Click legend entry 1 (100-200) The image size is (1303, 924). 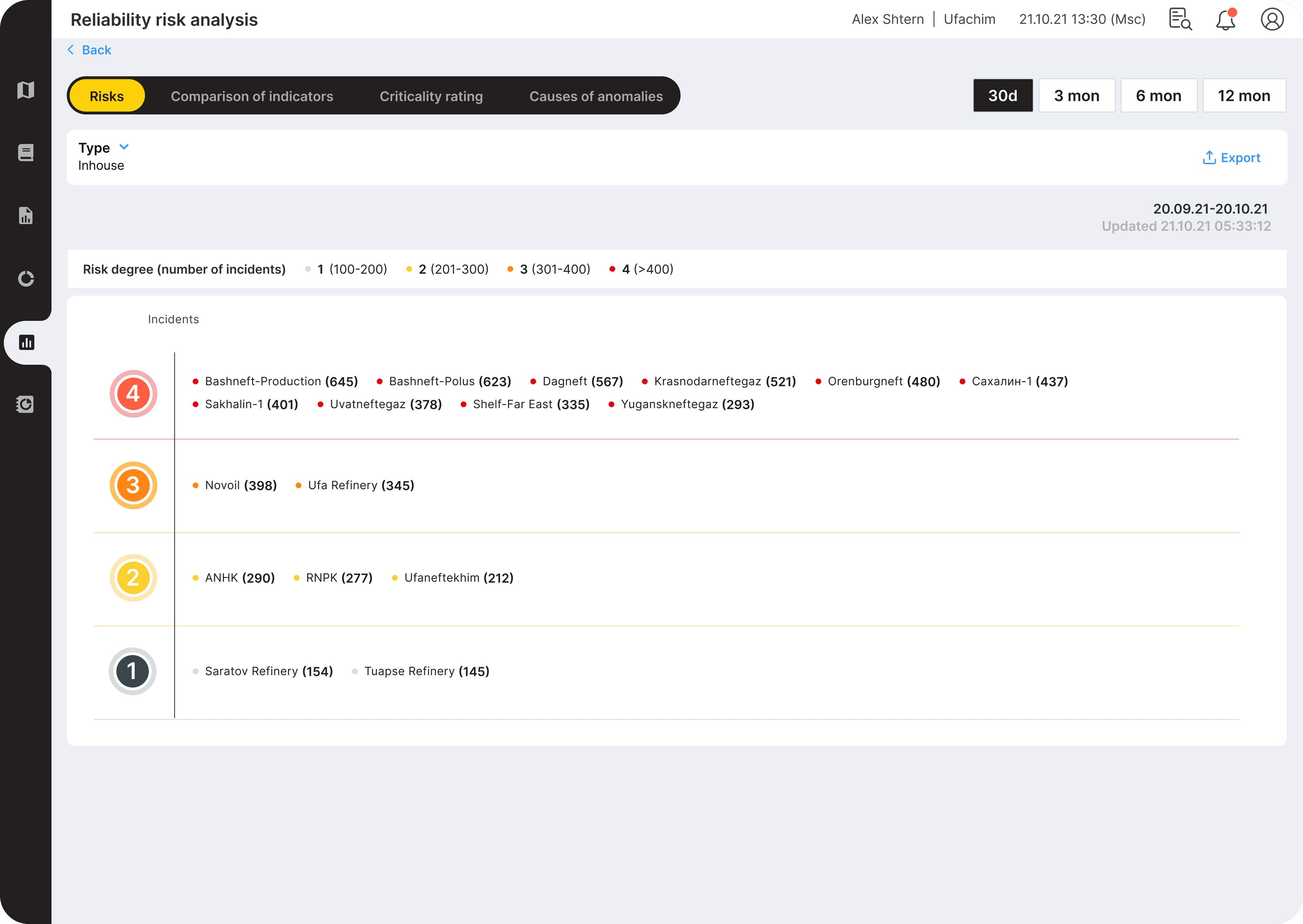point(346,269)
